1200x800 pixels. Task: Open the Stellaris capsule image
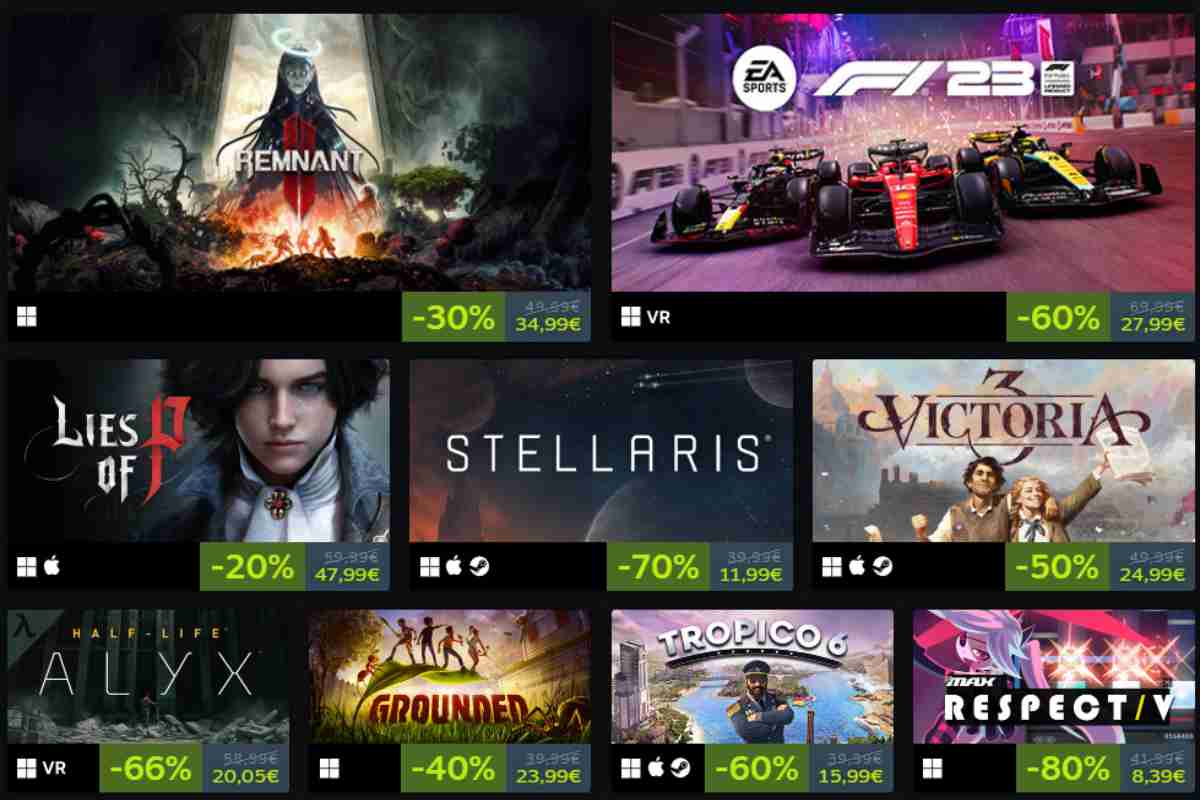(601, 451)
